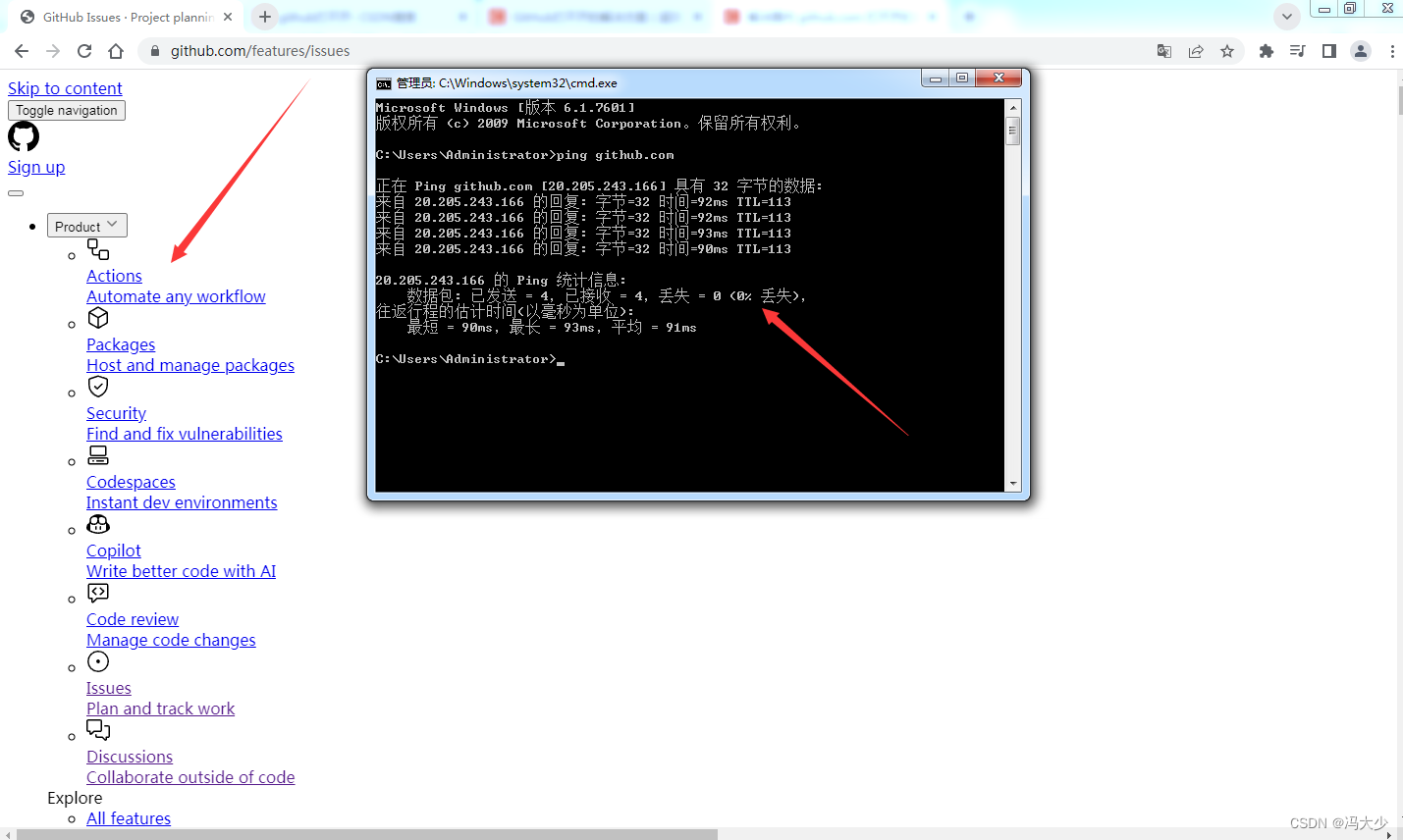This screenshot has height=840, width=1403.
Task: Select the GitHub Issues browser tab
Action: pyautogui.click(x=128, y=17)
